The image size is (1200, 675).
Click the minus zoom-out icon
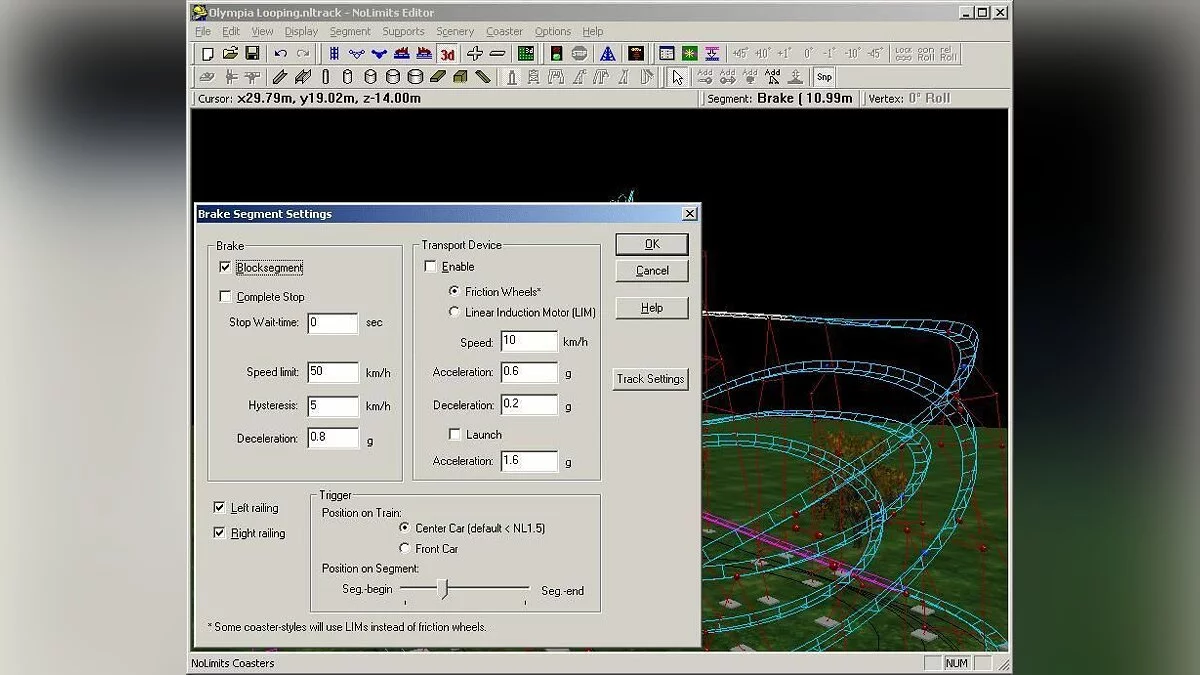[497, 53]
